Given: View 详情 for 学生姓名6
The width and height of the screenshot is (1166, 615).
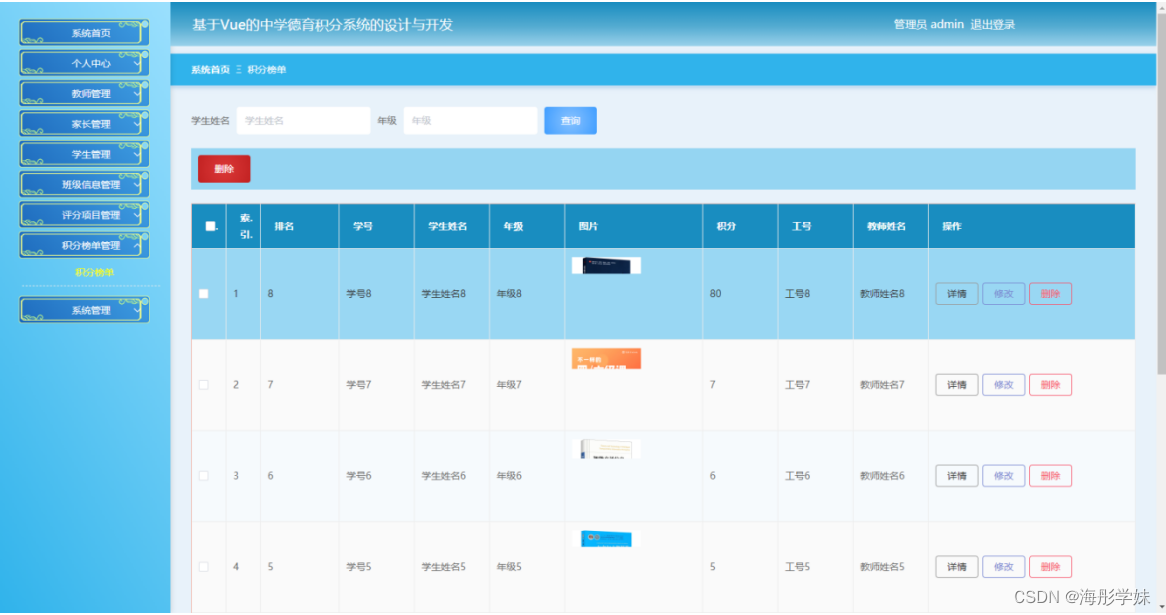Looking at the screenshot, I should click(955, 475).
